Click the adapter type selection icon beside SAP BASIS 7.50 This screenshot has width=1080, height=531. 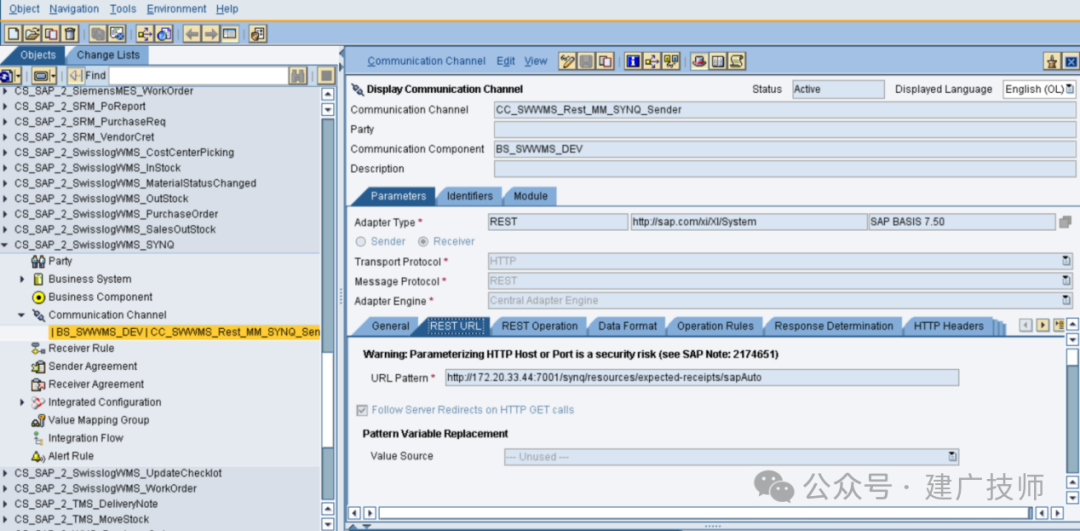click(x=1065, y=222)
